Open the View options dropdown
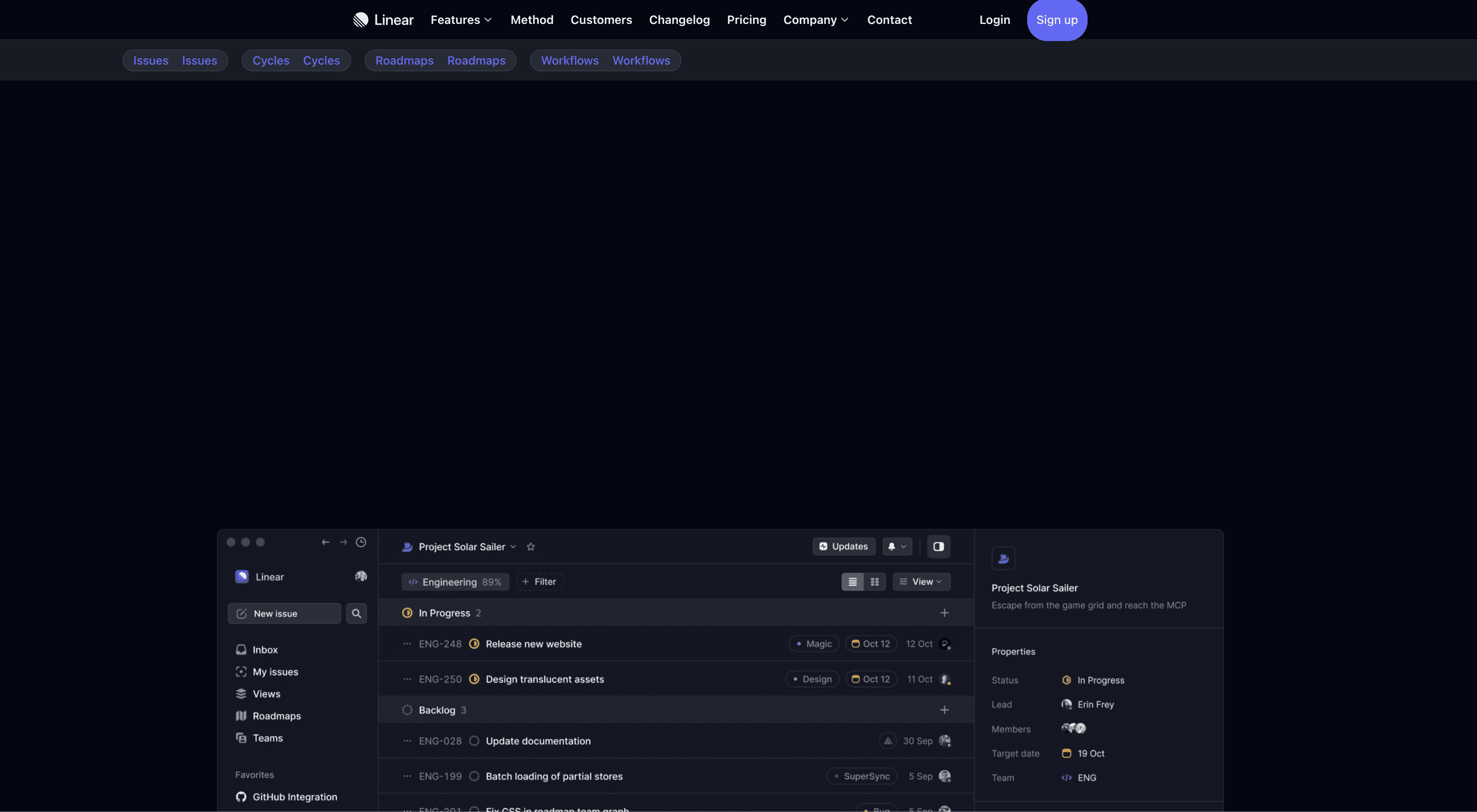 [x=921, y=582]
